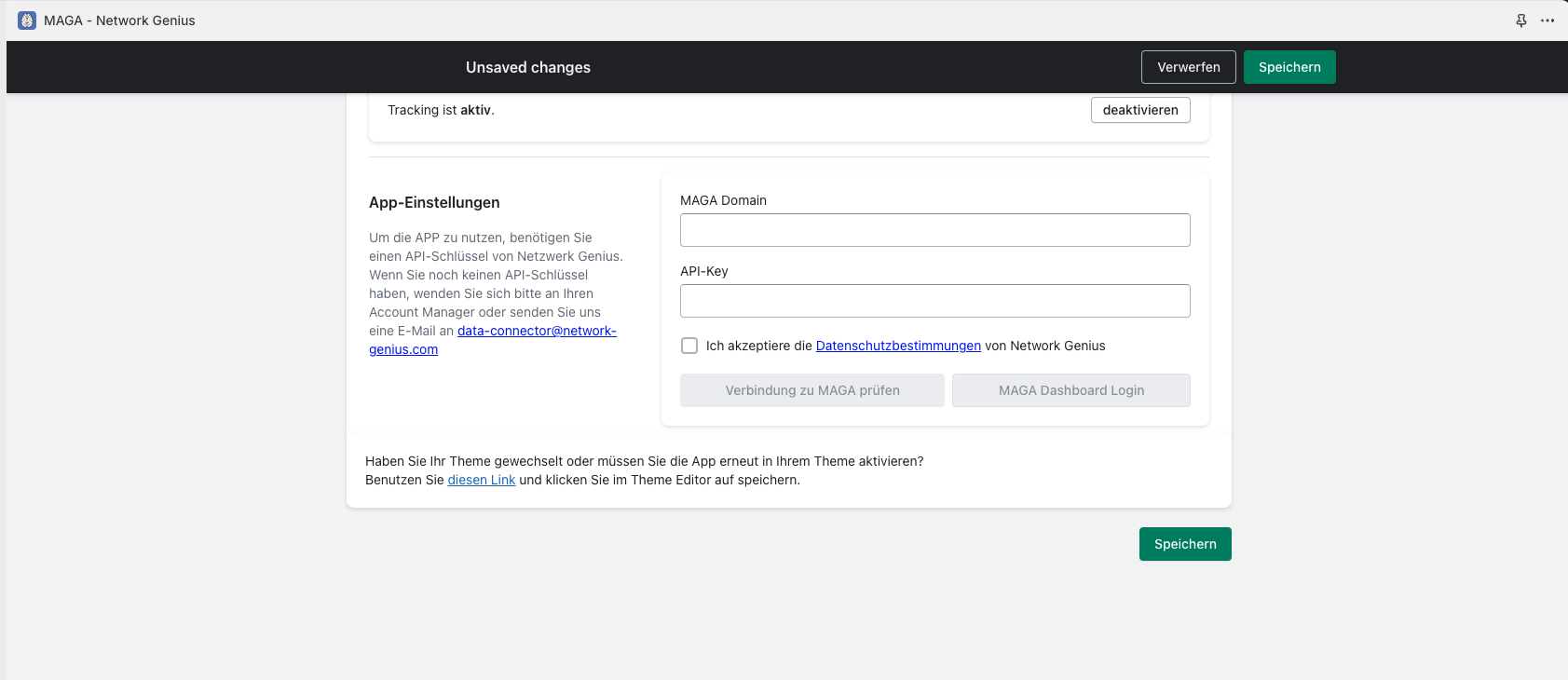Click the 'App-Einstellungen' heading
The image size is (1568, 680).
(434, 202)
